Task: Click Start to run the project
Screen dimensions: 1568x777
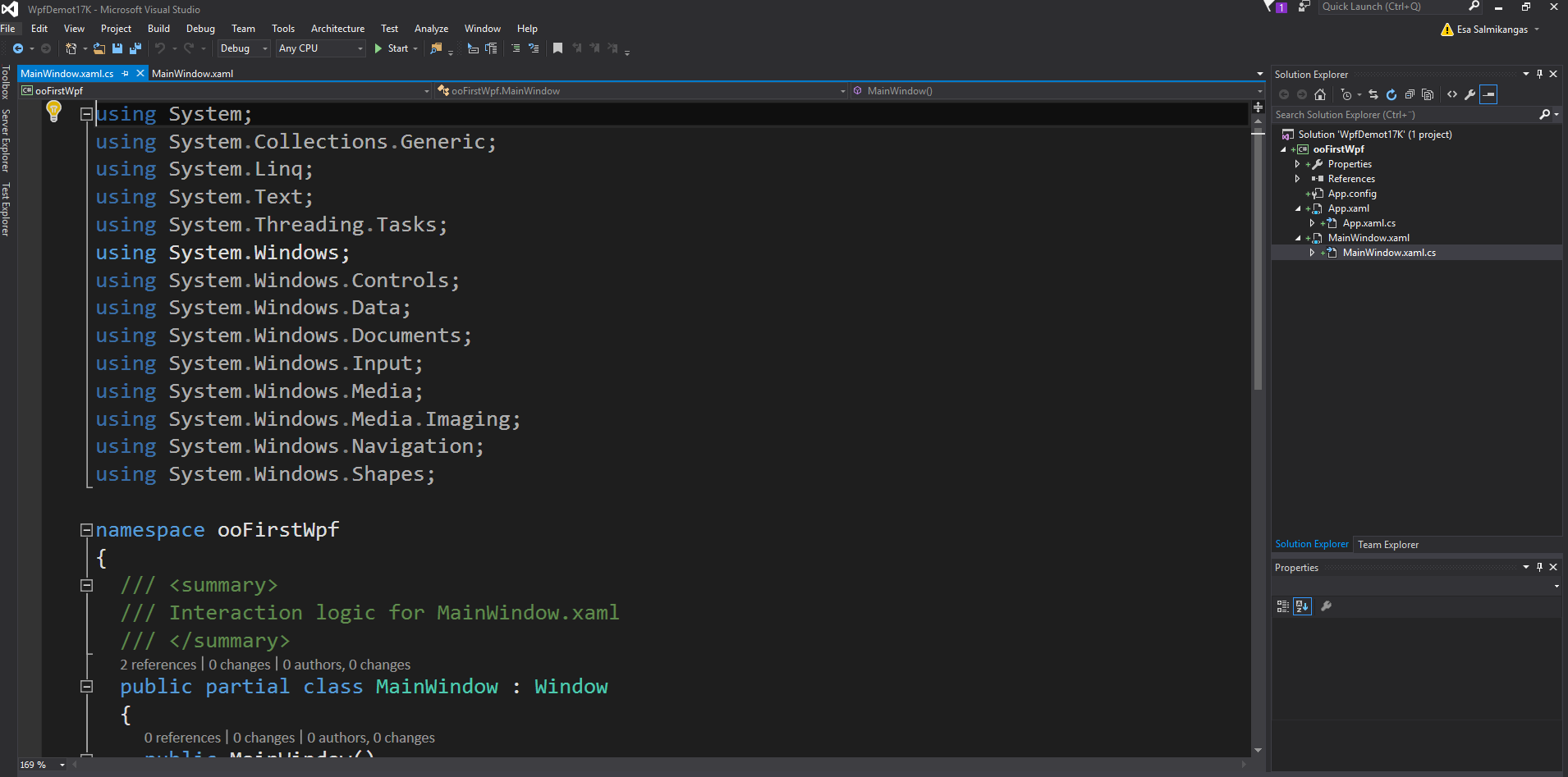Action: (392, 48)
